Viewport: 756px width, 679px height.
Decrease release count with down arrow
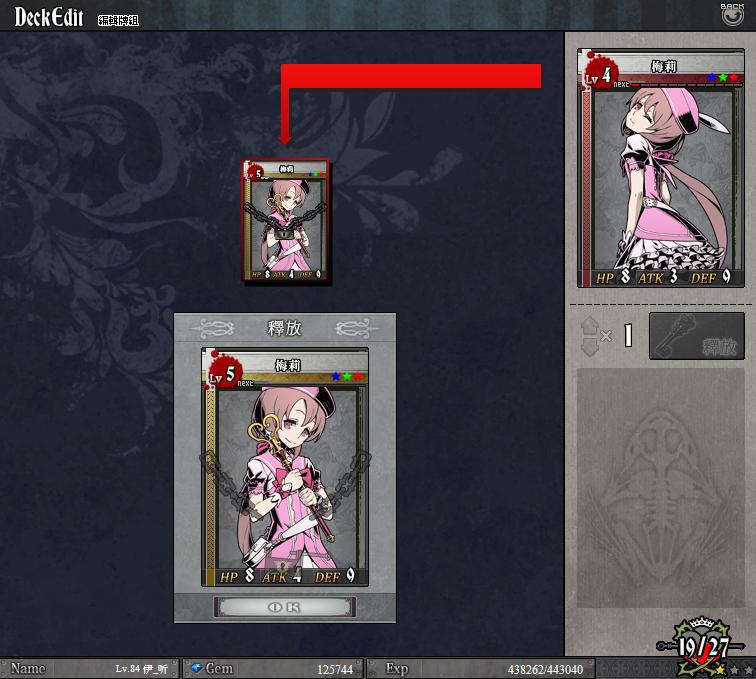point(590,347)
